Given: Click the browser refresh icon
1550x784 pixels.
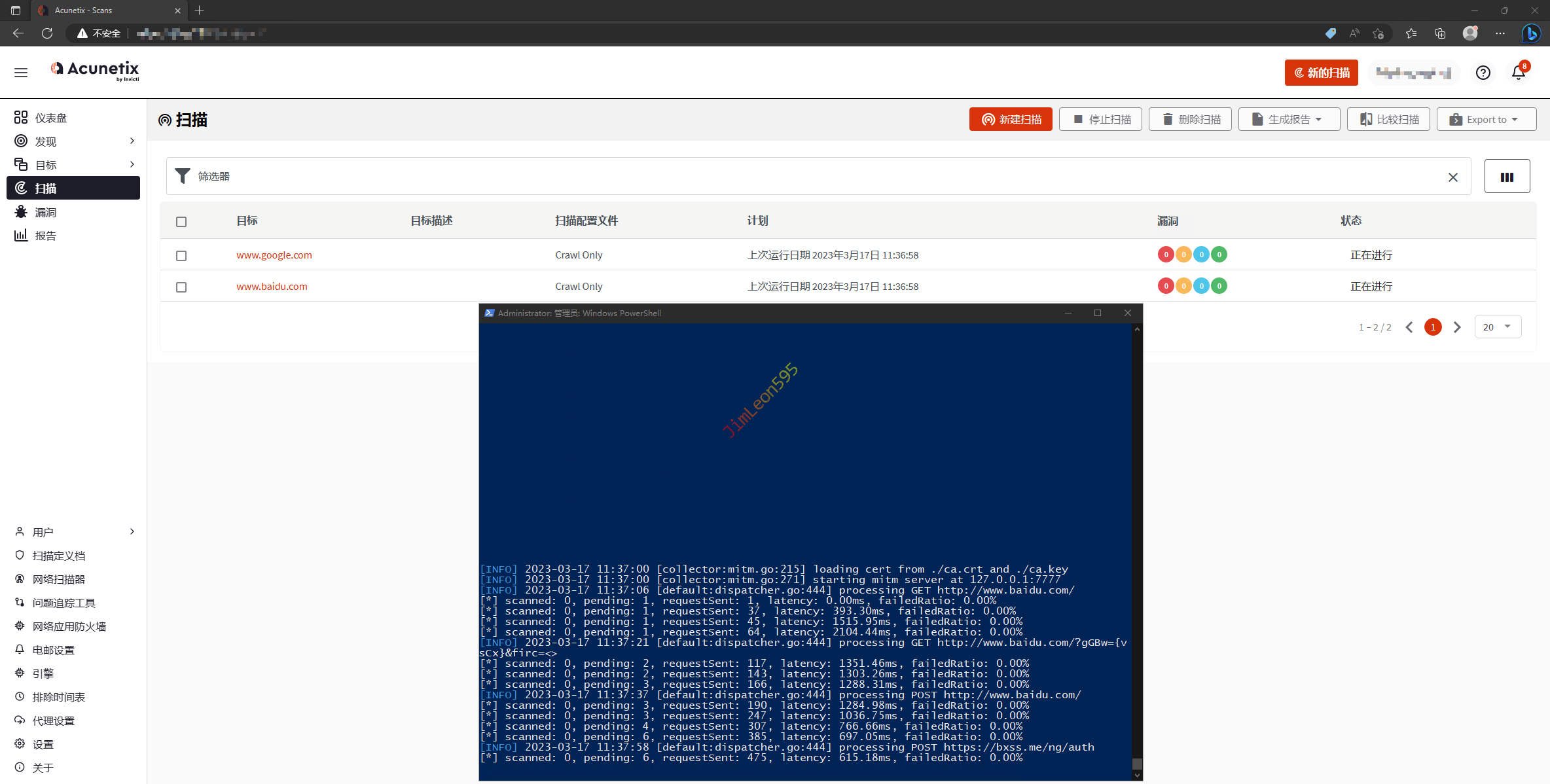Looking at the screenshot, I should tap(47, 33).
